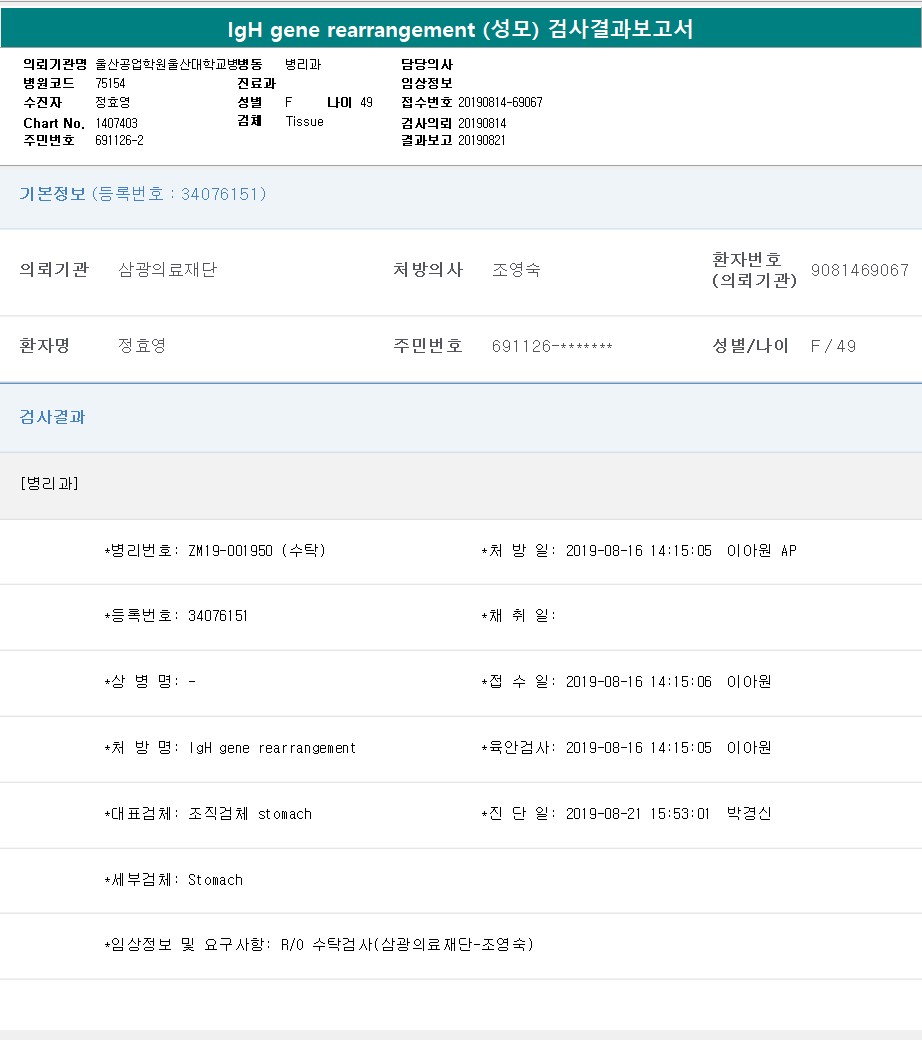Click header 주민번호 value 691126-2
Image resolution: width=922 pixels, height=1040 pixels.
pyautogui.click(x=119, y=141)
